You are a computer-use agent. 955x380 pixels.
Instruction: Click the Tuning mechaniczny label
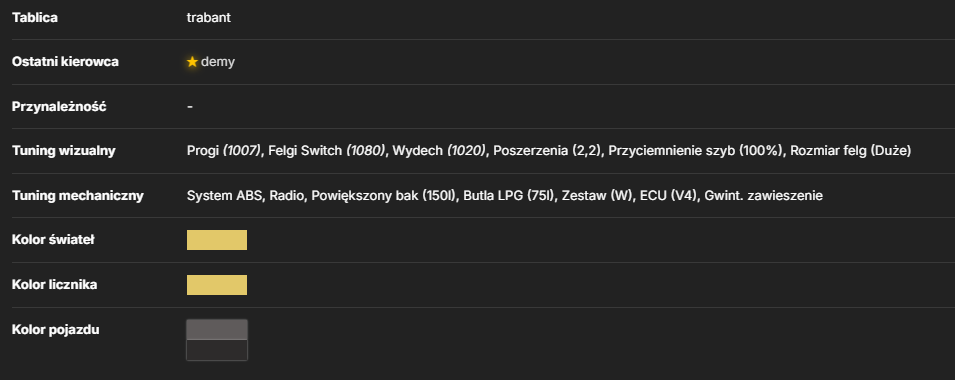coord(78,195)
